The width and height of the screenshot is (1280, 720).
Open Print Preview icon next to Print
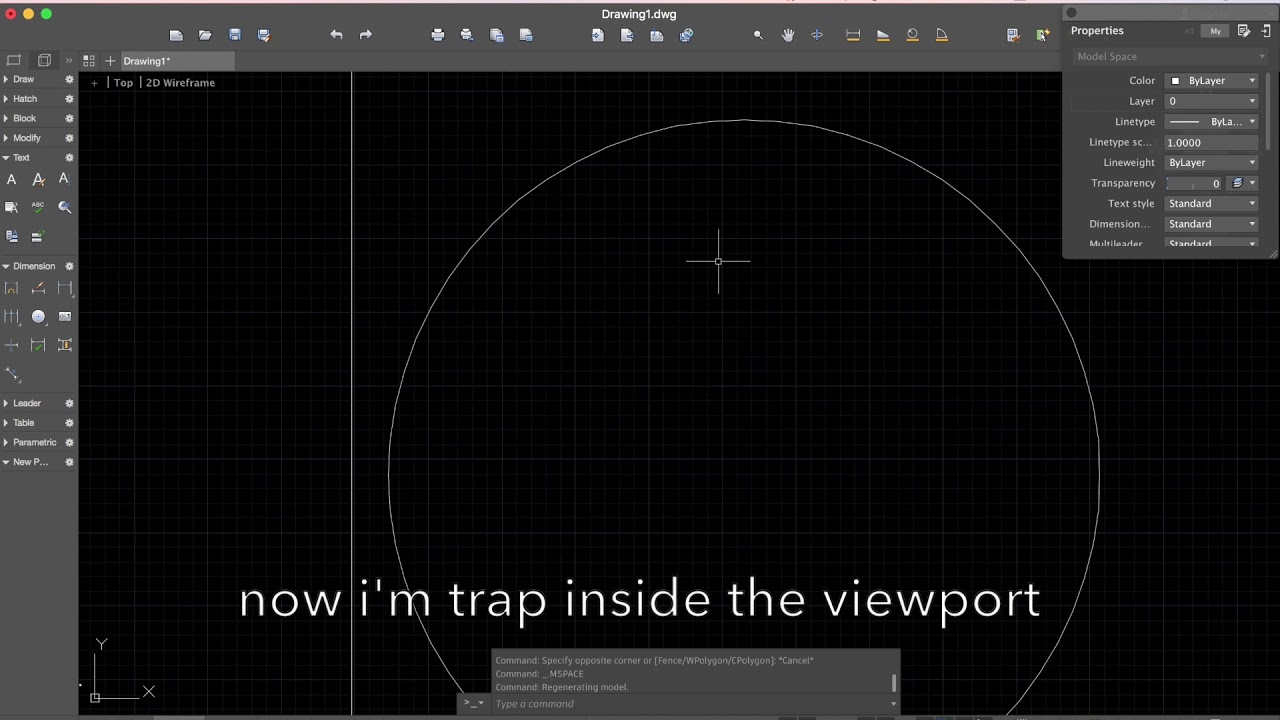click(x=466, y=35)
